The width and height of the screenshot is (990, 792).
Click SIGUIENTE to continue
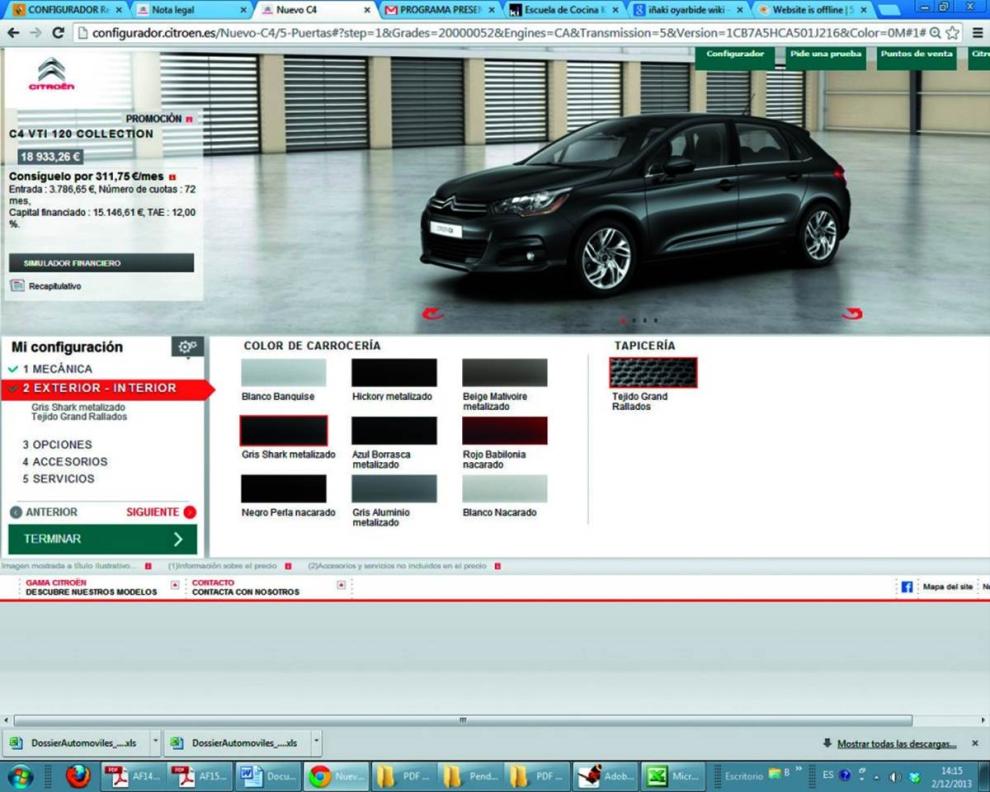[152, 512]
